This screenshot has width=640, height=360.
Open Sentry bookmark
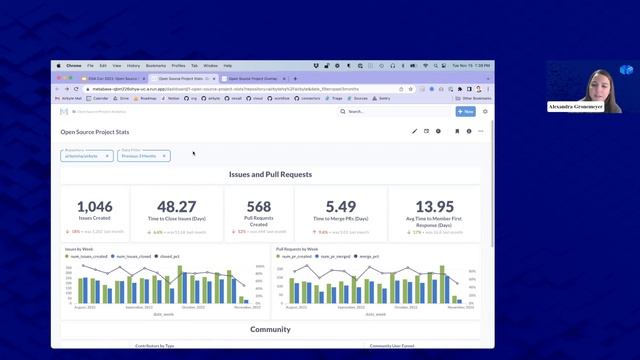click(x=381, y=98)
